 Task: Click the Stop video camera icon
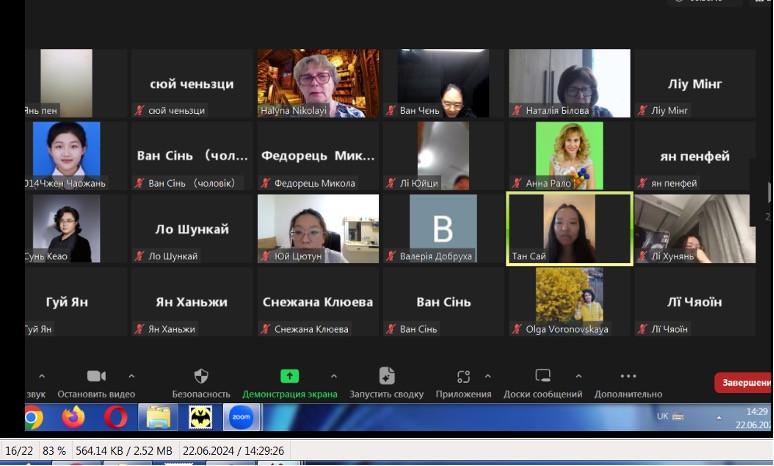(96, 376)
